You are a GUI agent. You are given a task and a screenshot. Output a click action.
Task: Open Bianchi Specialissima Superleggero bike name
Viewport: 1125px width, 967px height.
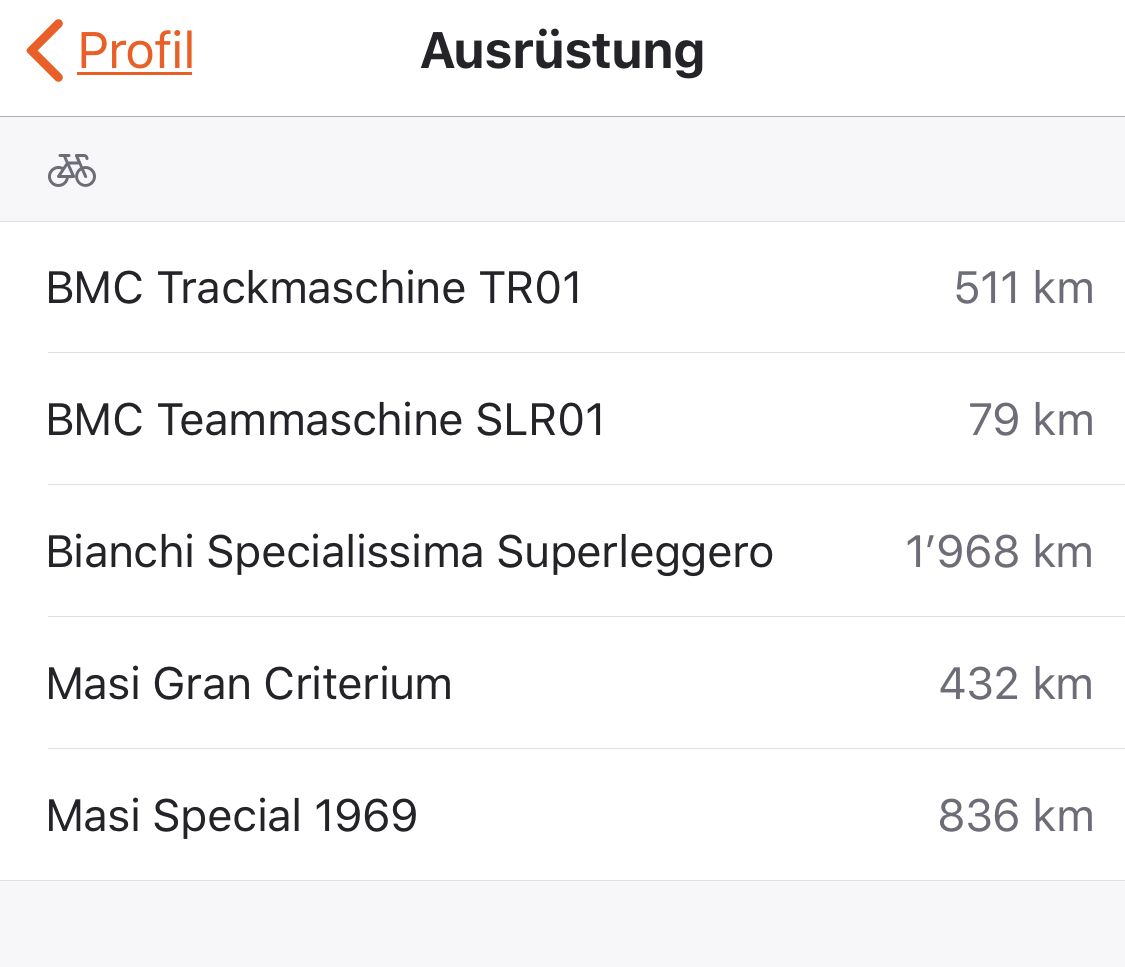[x=409, y=552]
